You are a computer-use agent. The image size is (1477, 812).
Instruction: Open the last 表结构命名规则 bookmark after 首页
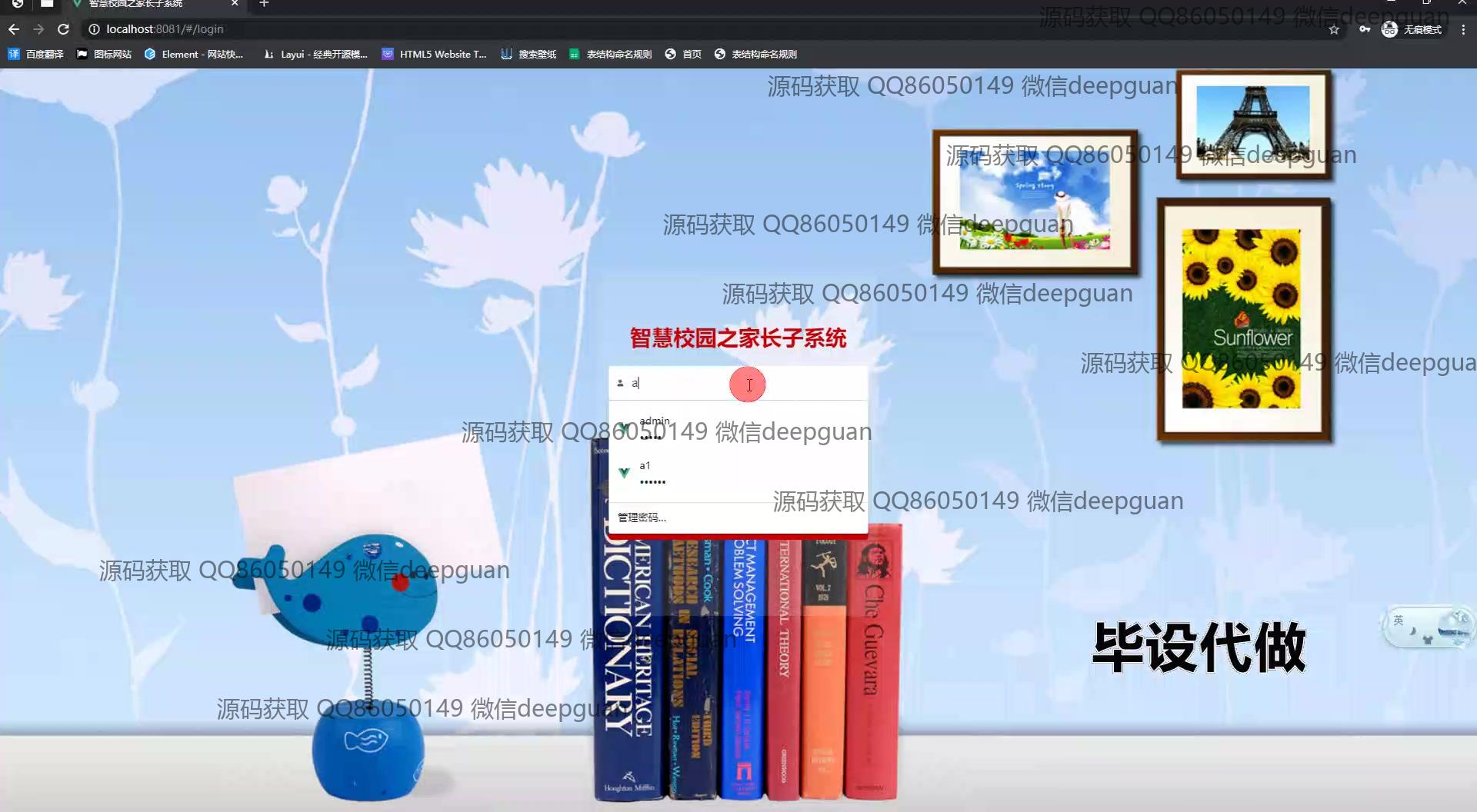(x=755, y=54)
